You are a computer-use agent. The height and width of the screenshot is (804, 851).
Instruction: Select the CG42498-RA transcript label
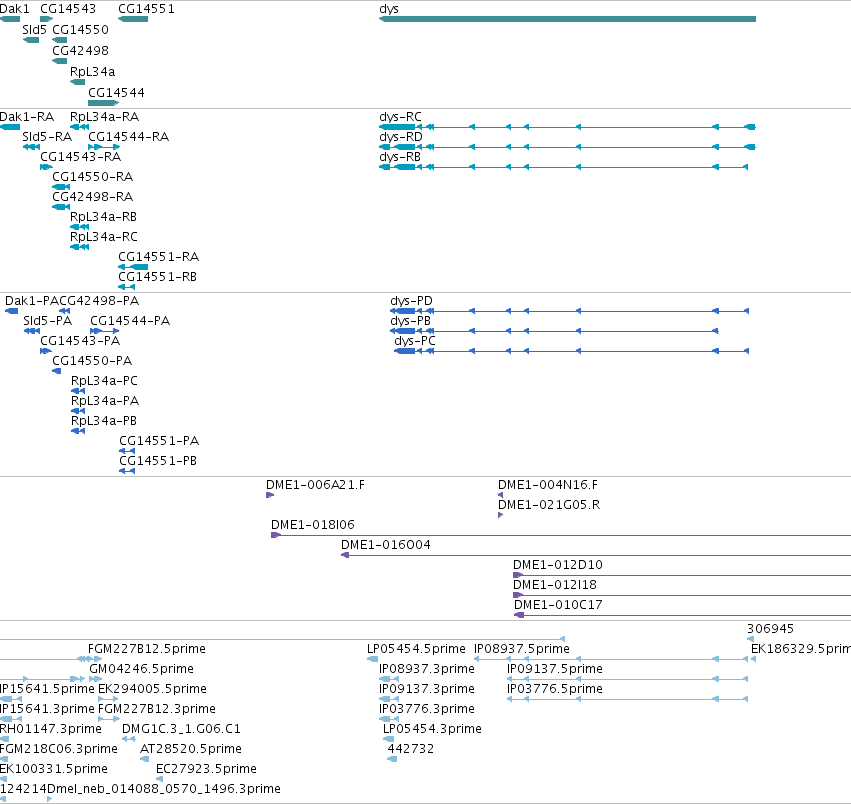92,197
